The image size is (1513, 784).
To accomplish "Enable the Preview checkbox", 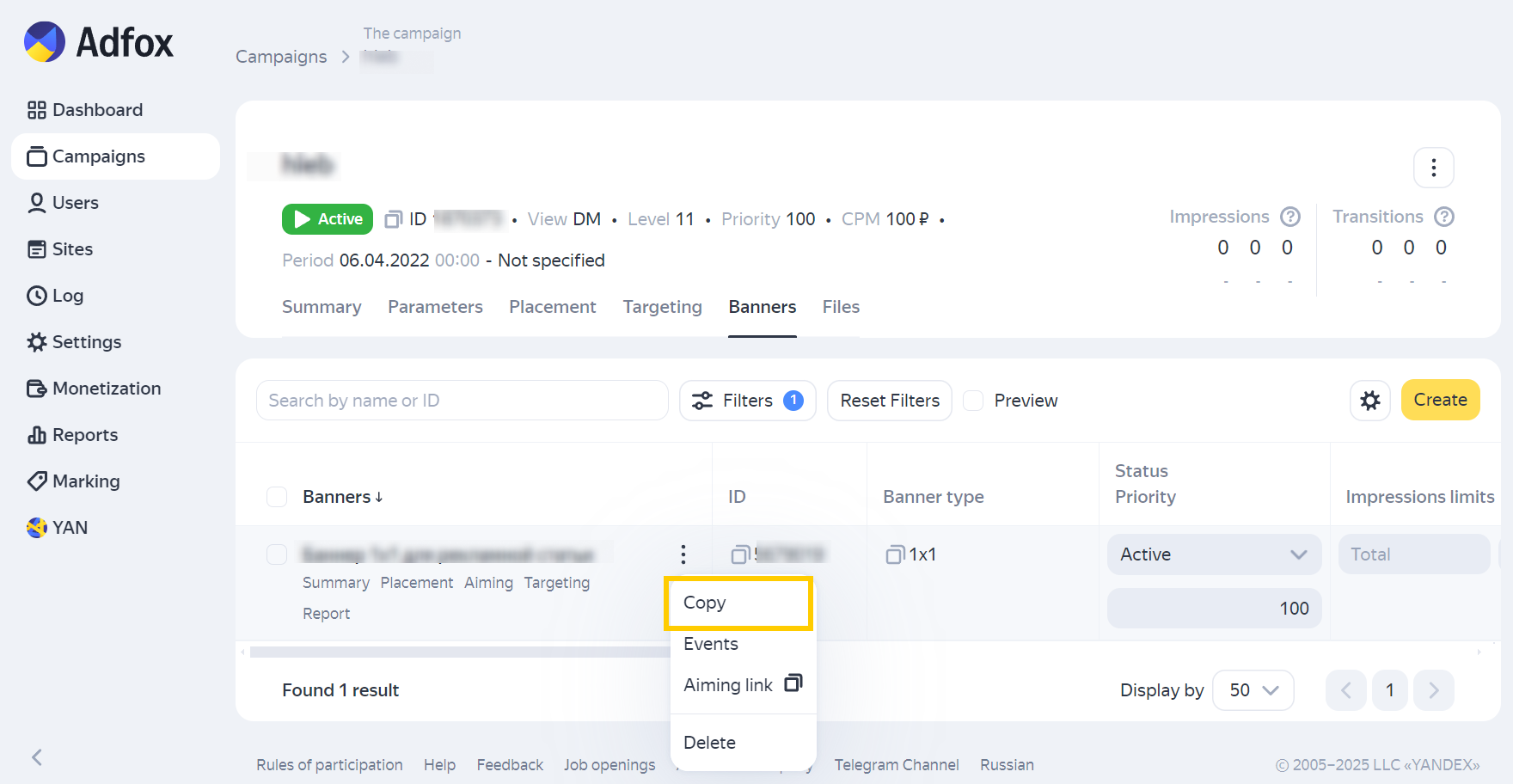I will pyautogui.click(x=973, y=401).
